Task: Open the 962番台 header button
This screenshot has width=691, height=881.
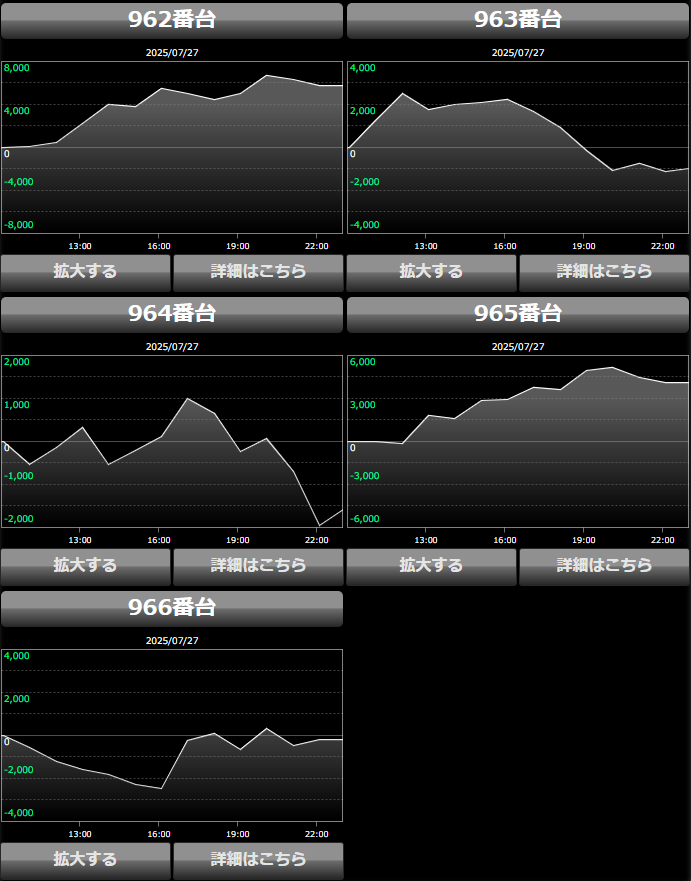Action: click(172, 21)
